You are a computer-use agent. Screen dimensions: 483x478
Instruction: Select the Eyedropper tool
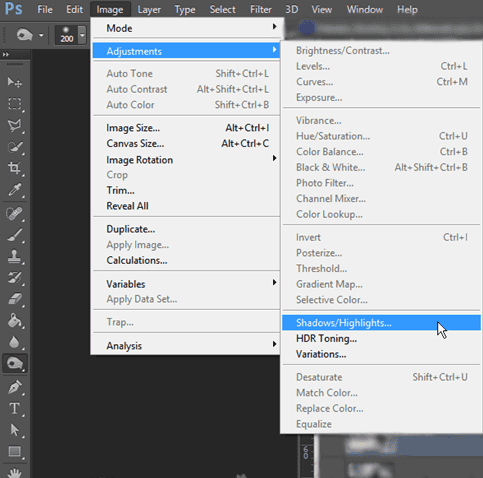[x=14, y=189]
